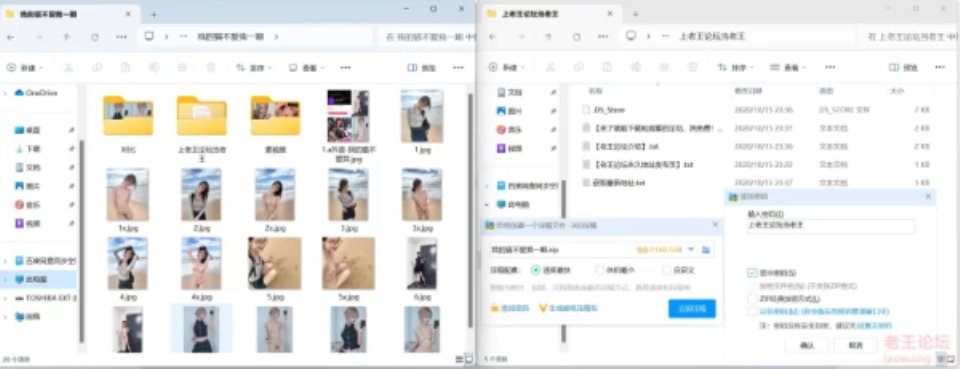The width and height of the screenshot is (960, 369).
Task: Toggle the show password checkbox
Action: 752,272
